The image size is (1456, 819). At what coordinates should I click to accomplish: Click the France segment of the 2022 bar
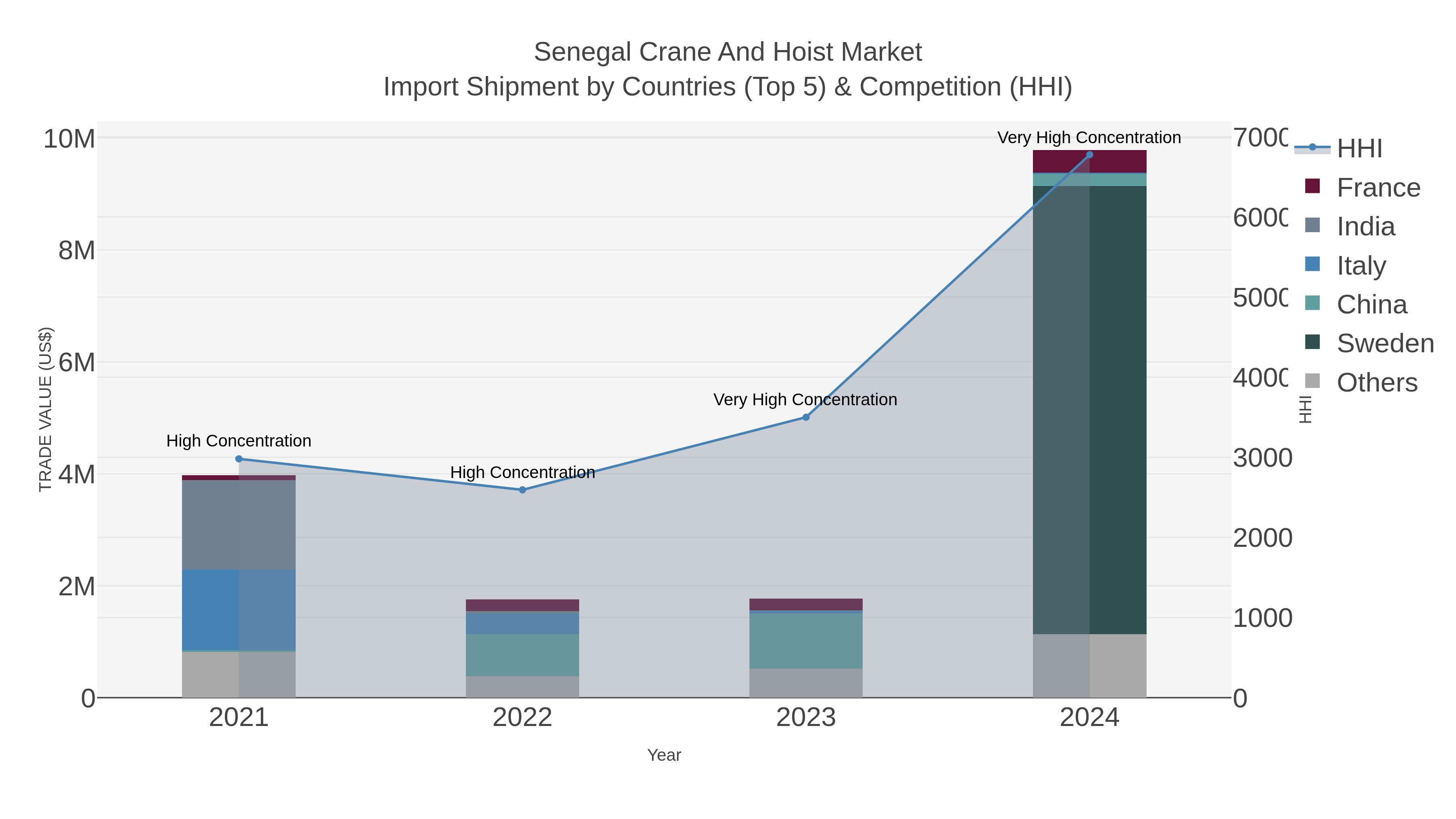tap(522, 605)
